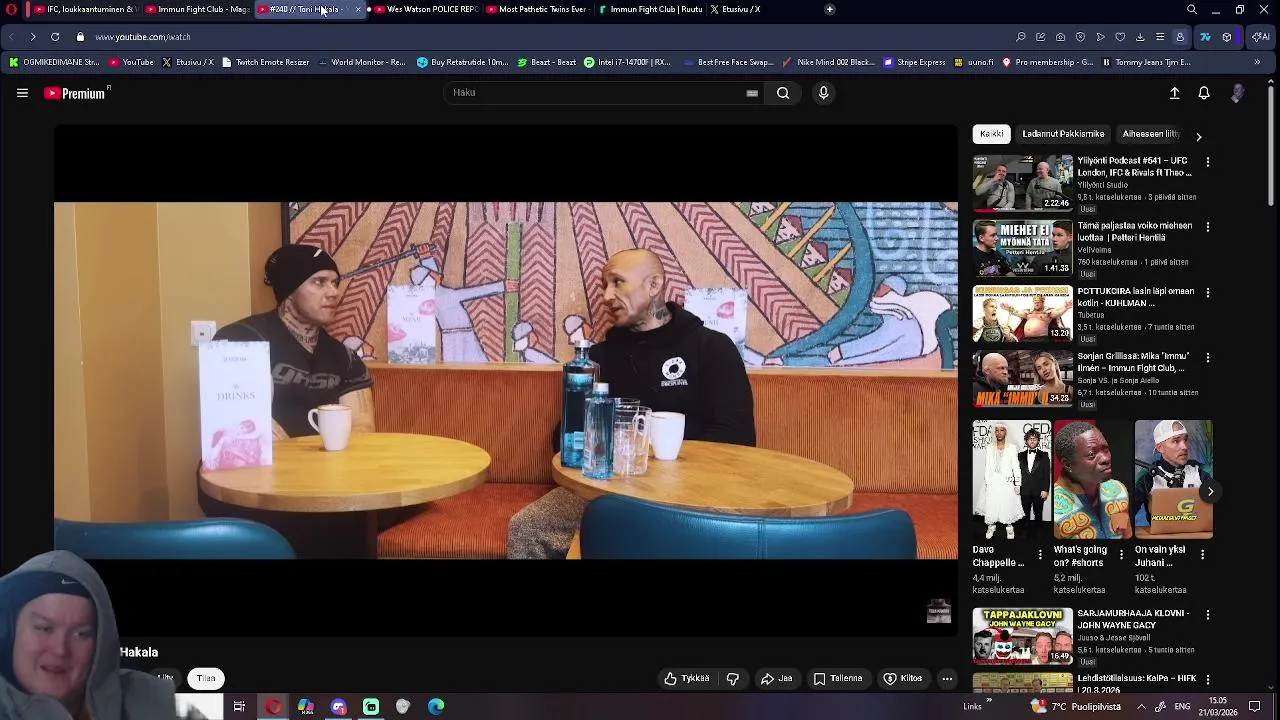Click the channel watermark in video corner
1280x720 pixels.
(x=939, y=612)
